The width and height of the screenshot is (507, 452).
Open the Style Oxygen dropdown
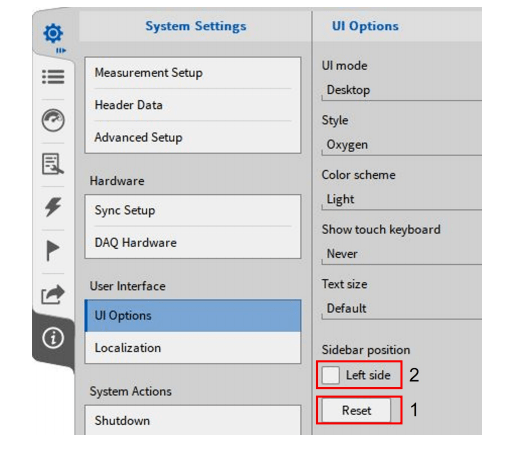click(x=401, y=145)
